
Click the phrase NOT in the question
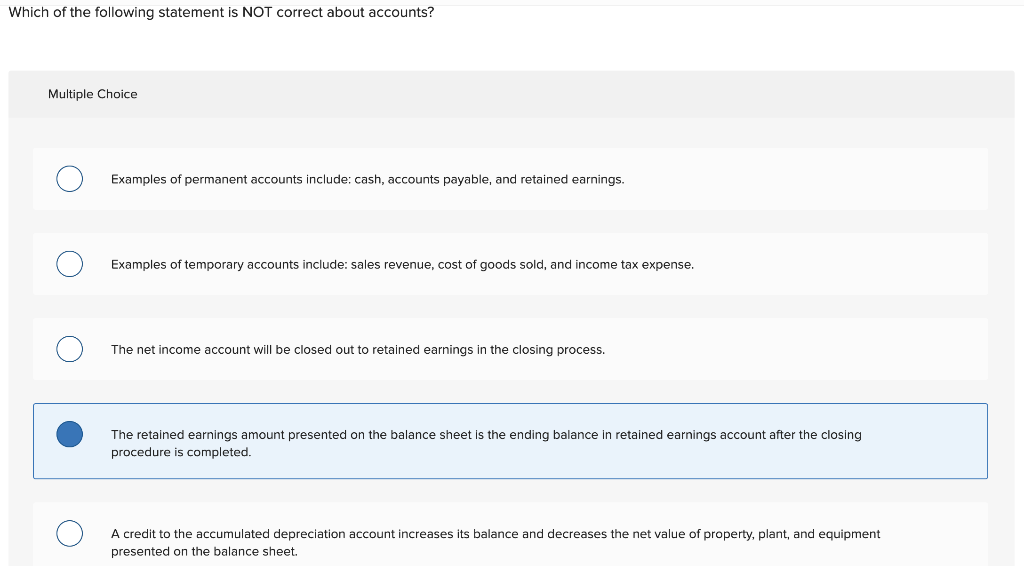pos(254,12)
